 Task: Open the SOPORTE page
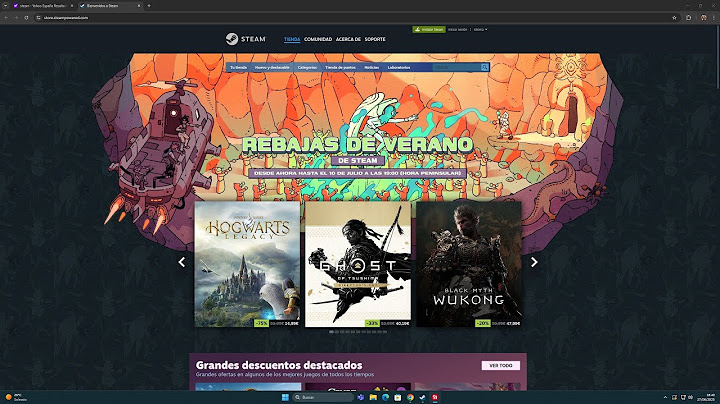pyautogui.click(x=375, y=39)
